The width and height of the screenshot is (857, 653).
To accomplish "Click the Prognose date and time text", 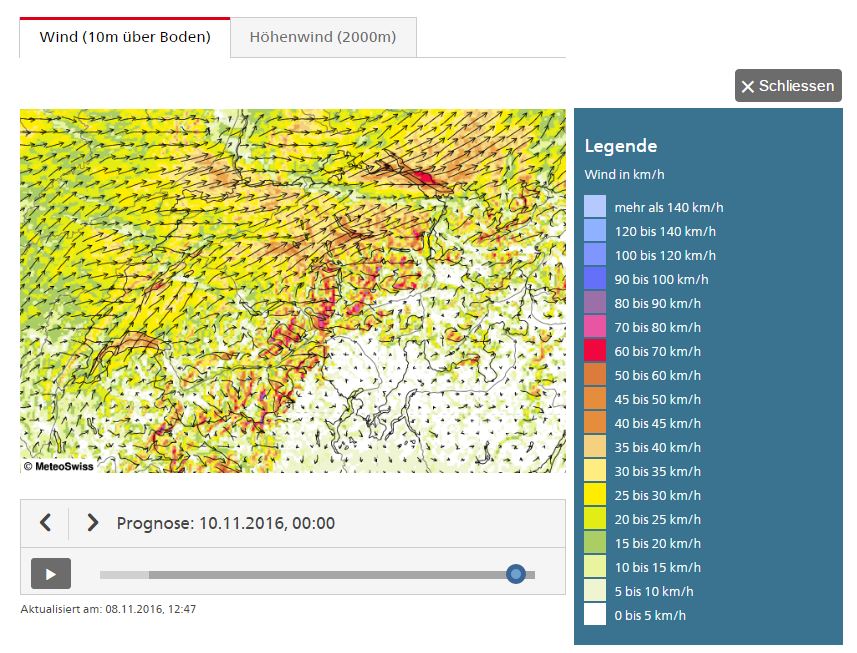I will tap(226, 523).
